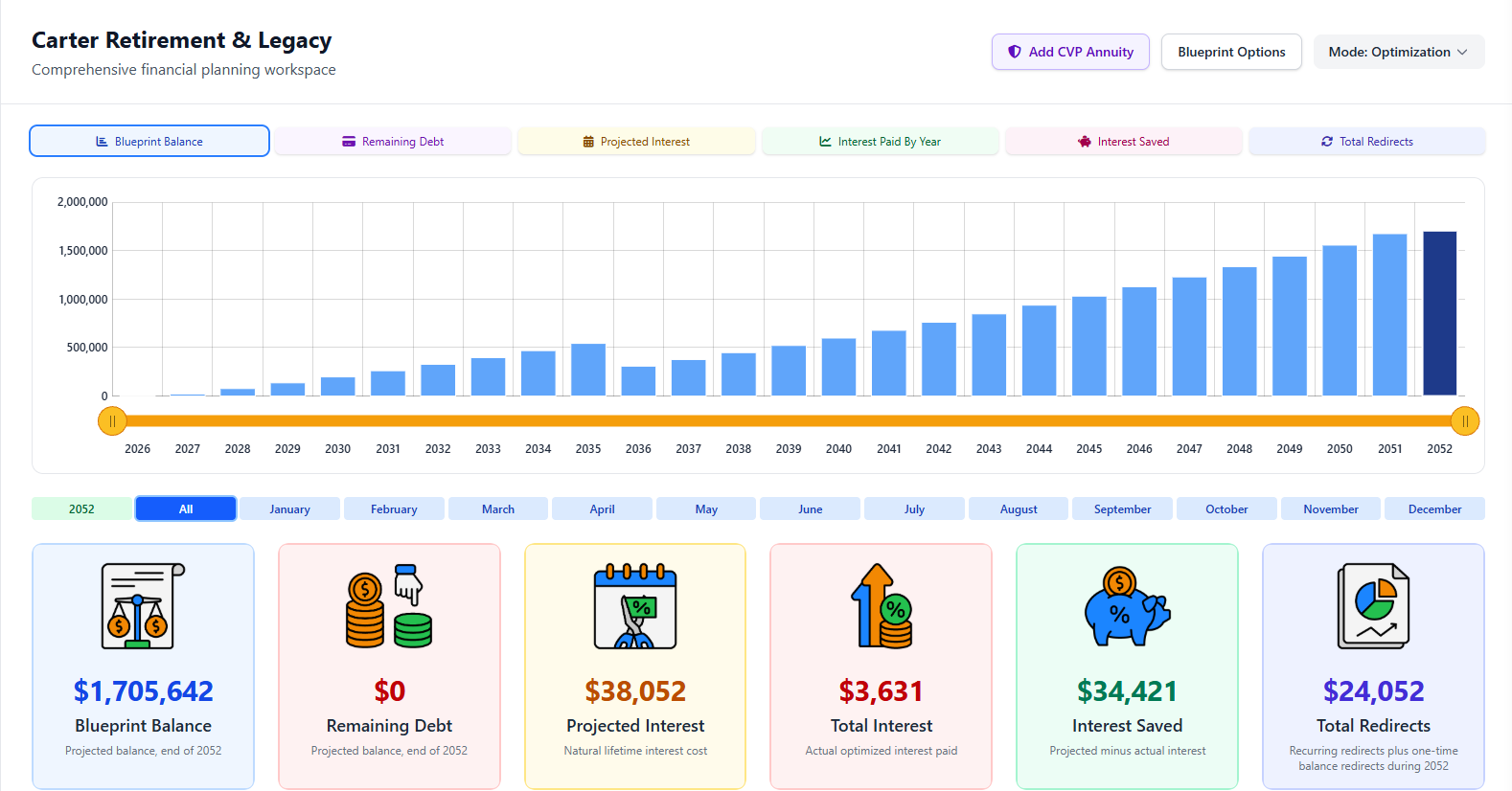Screen dimensions: 1512x791
Task: Click the $1,705,642 Blueprint Balance value
Action: [x=143, y=690]
